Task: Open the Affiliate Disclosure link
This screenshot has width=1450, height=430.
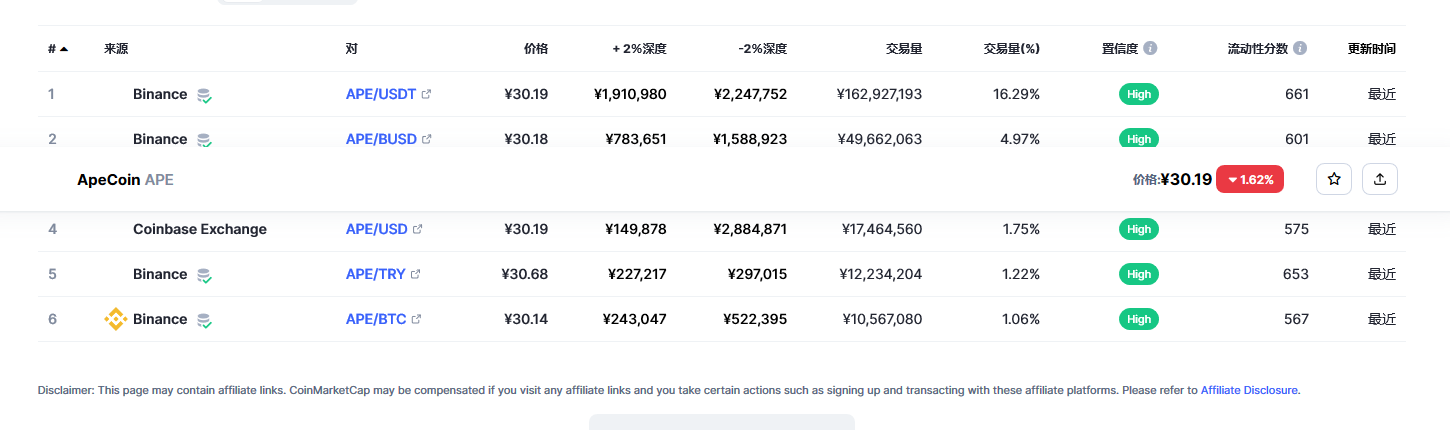Action: [1249, 390]
